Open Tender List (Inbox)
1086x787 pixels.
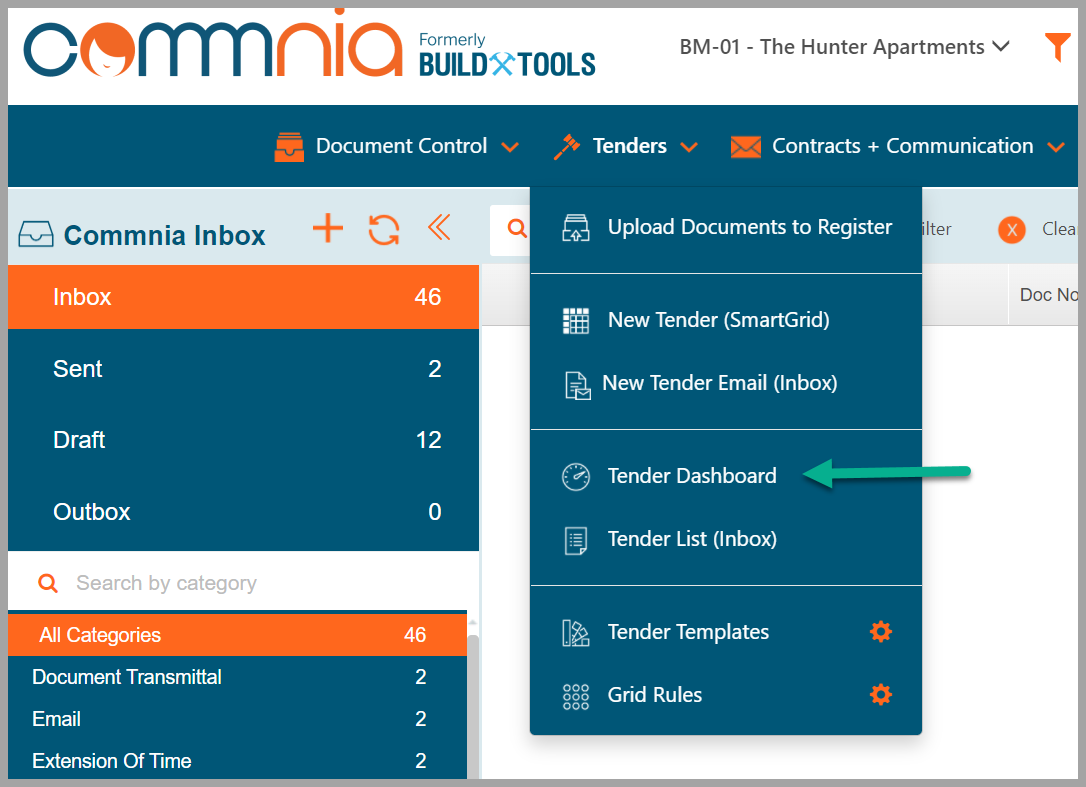point(726,539)
